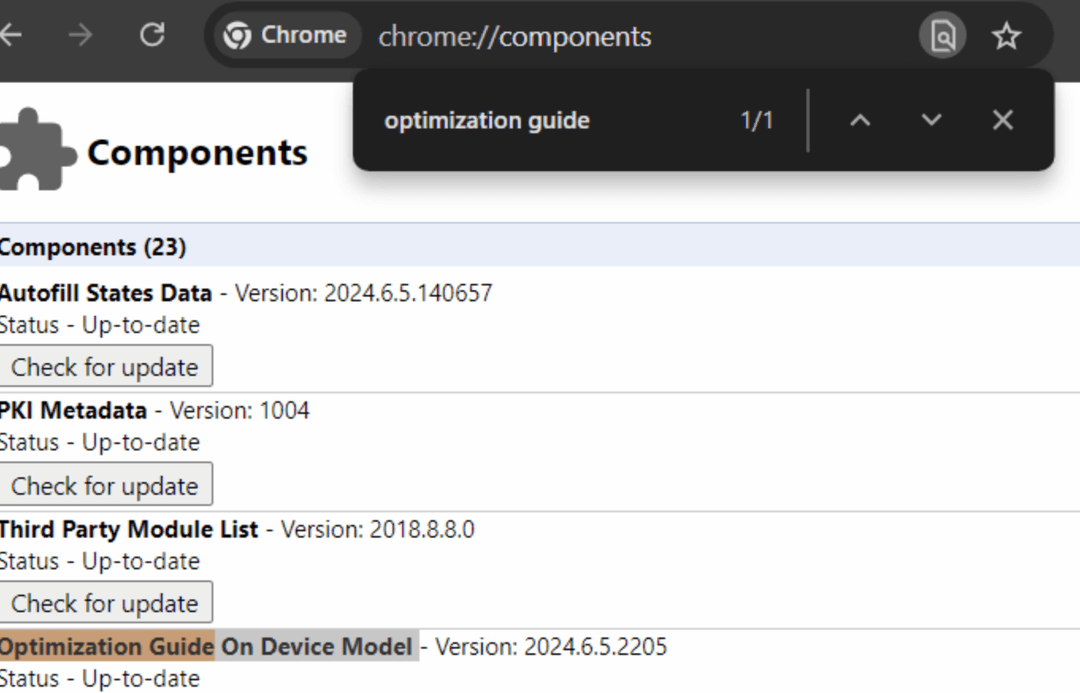Open the find-in-page search icon
The image size is (1080, 693).
pyautogui.click(x=942, y=36)
